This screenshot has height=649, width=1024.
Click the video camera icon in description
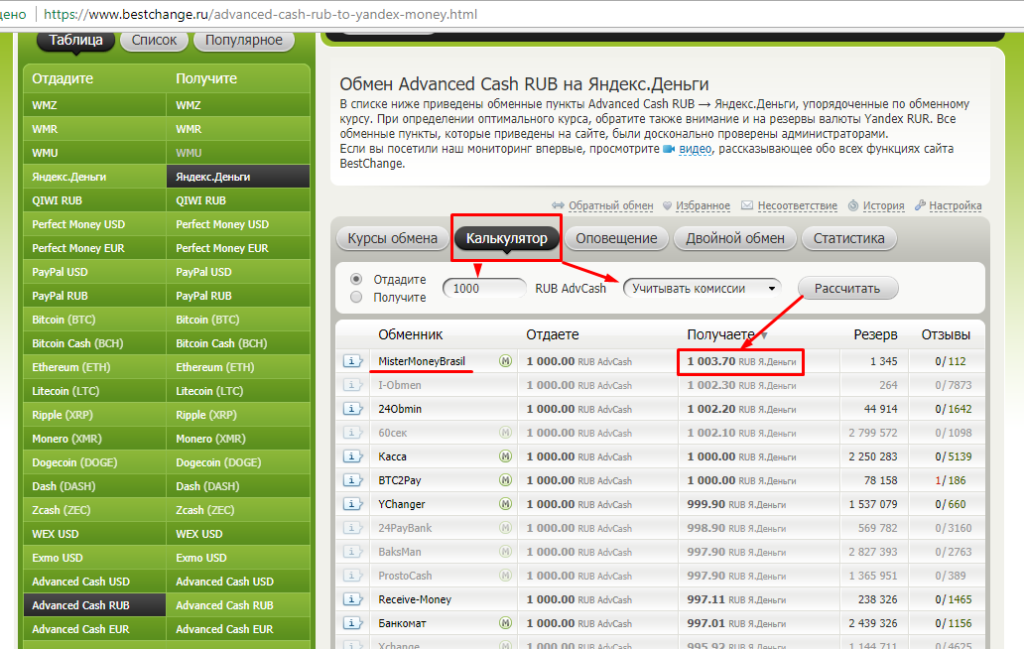[x=669, y=149]
